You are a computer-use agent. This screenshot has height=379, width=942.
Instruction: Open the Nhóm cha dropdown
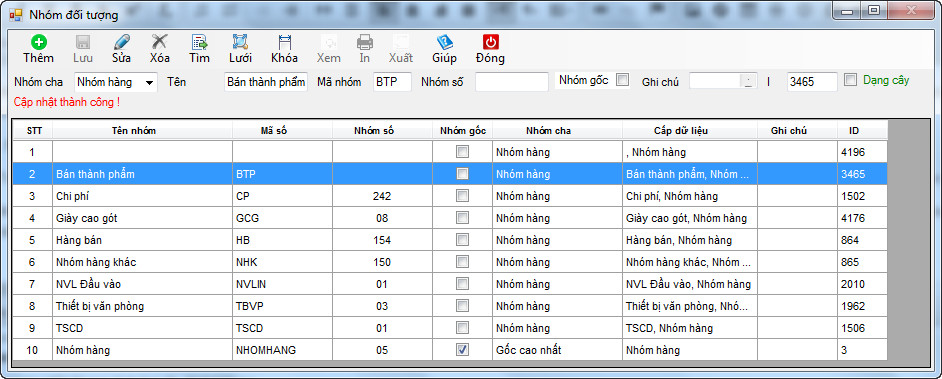(x=149, y=82)
